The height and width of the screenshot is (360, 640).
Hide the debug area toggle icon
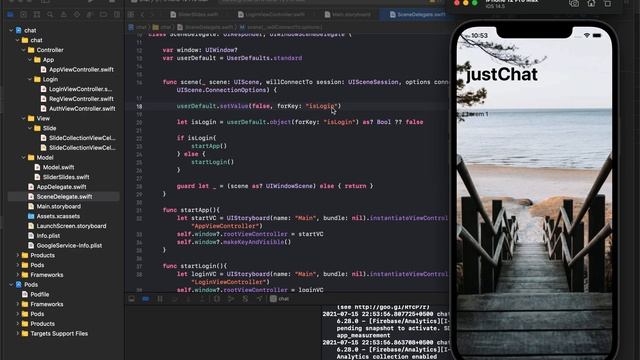pyautogui.click(x=132, y=299)
